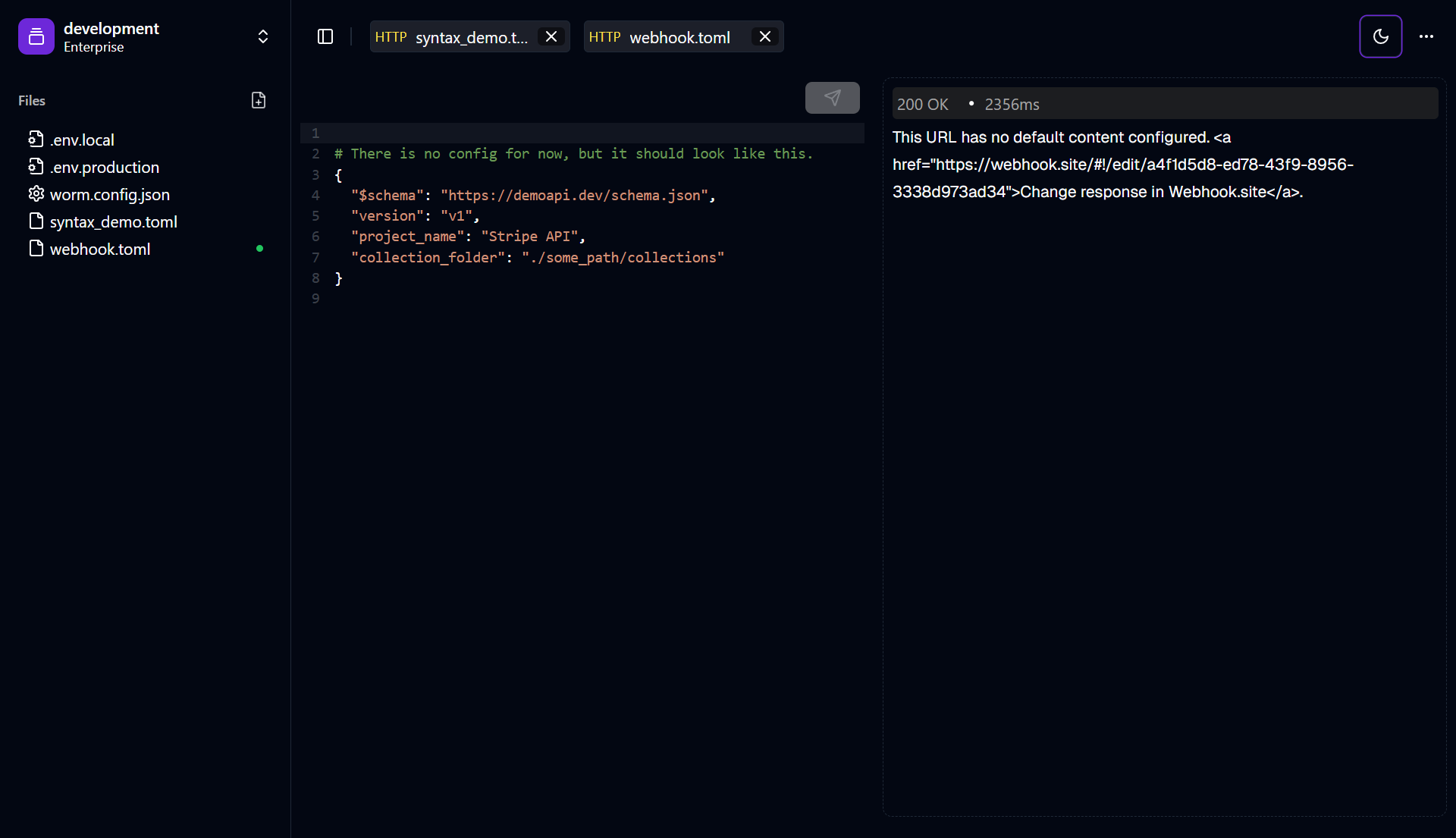Screen dimensions: 1456x838
Task: Open the three-dots more options menu
Action: click(1426, 36)
